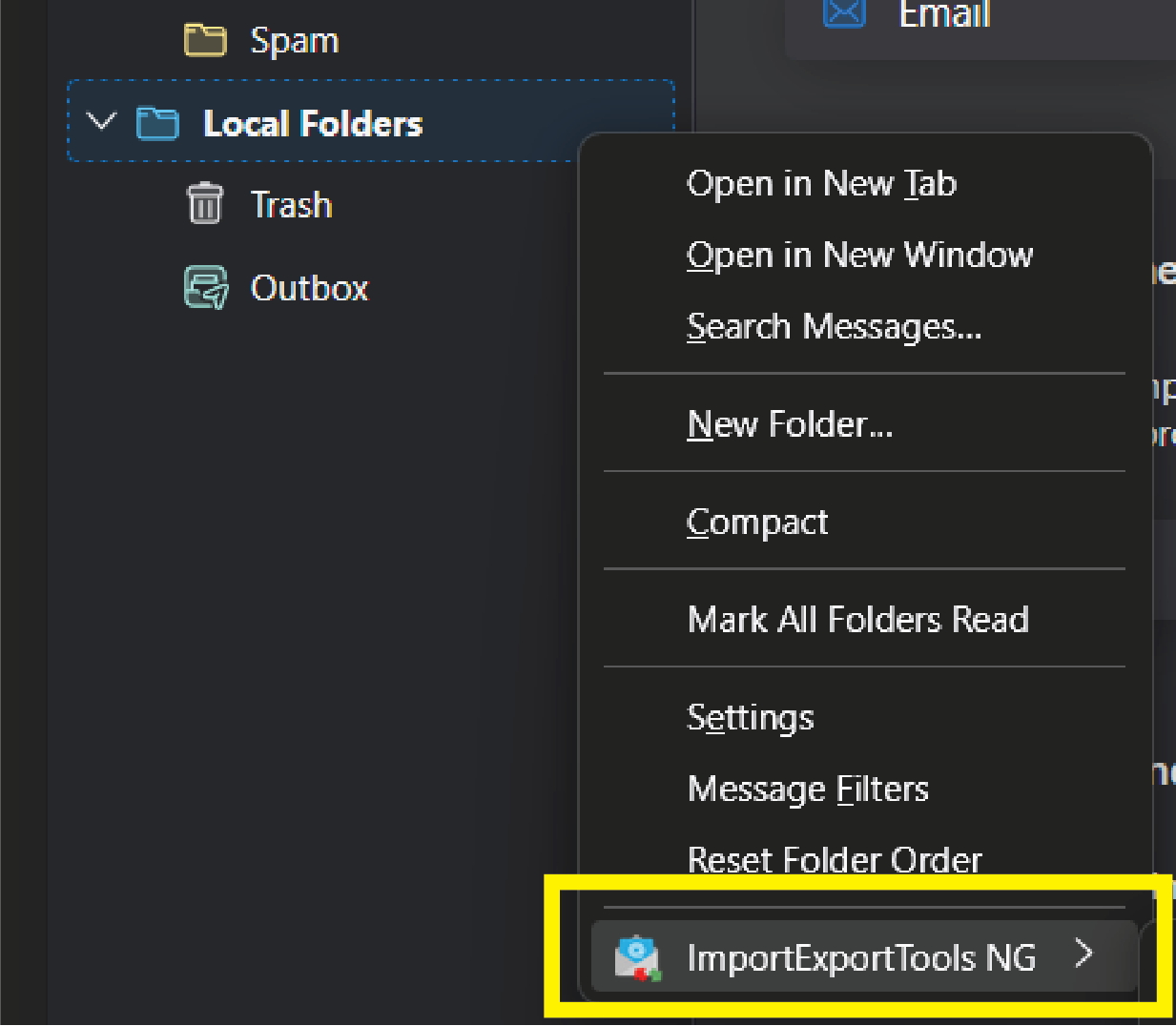
Task: Select the Outbox folder
Action: click(309, 287)
